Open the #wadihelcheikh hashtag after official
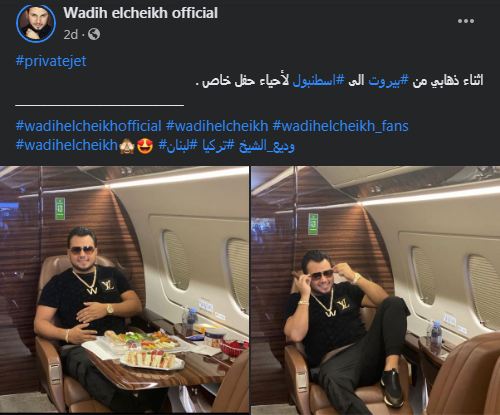 [x=217, y=126]
